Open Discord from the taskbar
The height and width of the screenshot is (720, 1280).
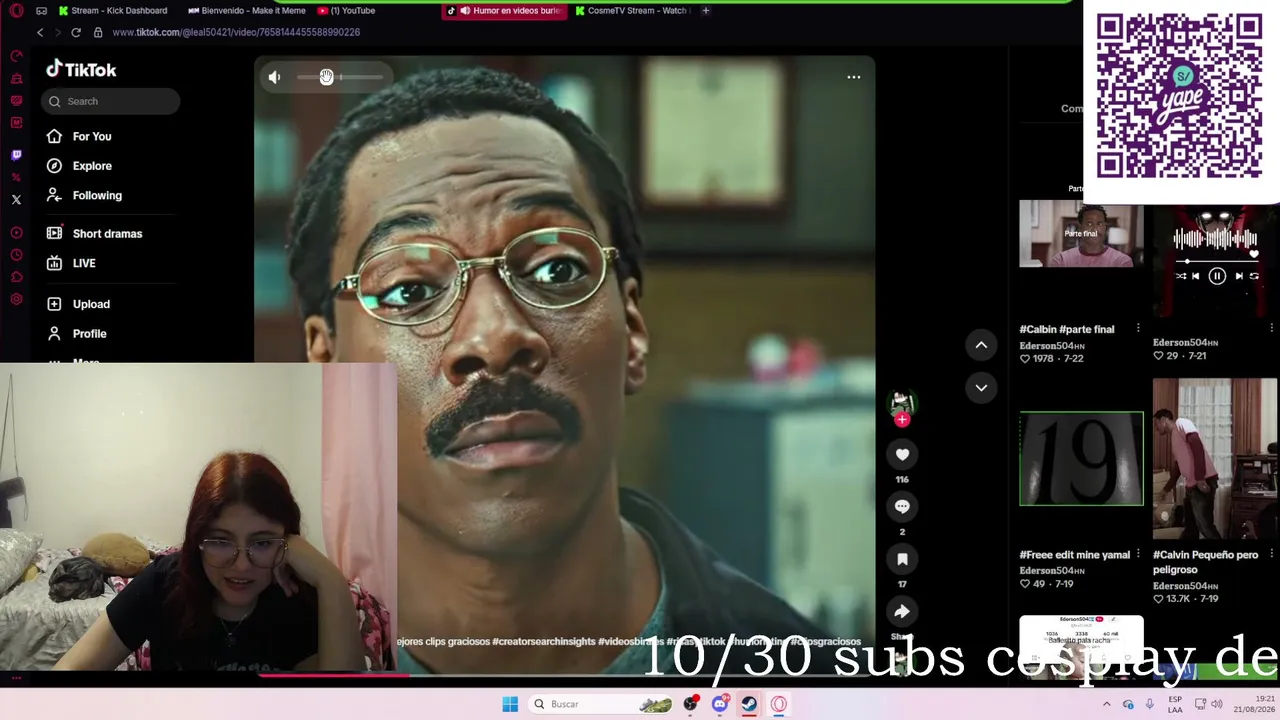719,704
